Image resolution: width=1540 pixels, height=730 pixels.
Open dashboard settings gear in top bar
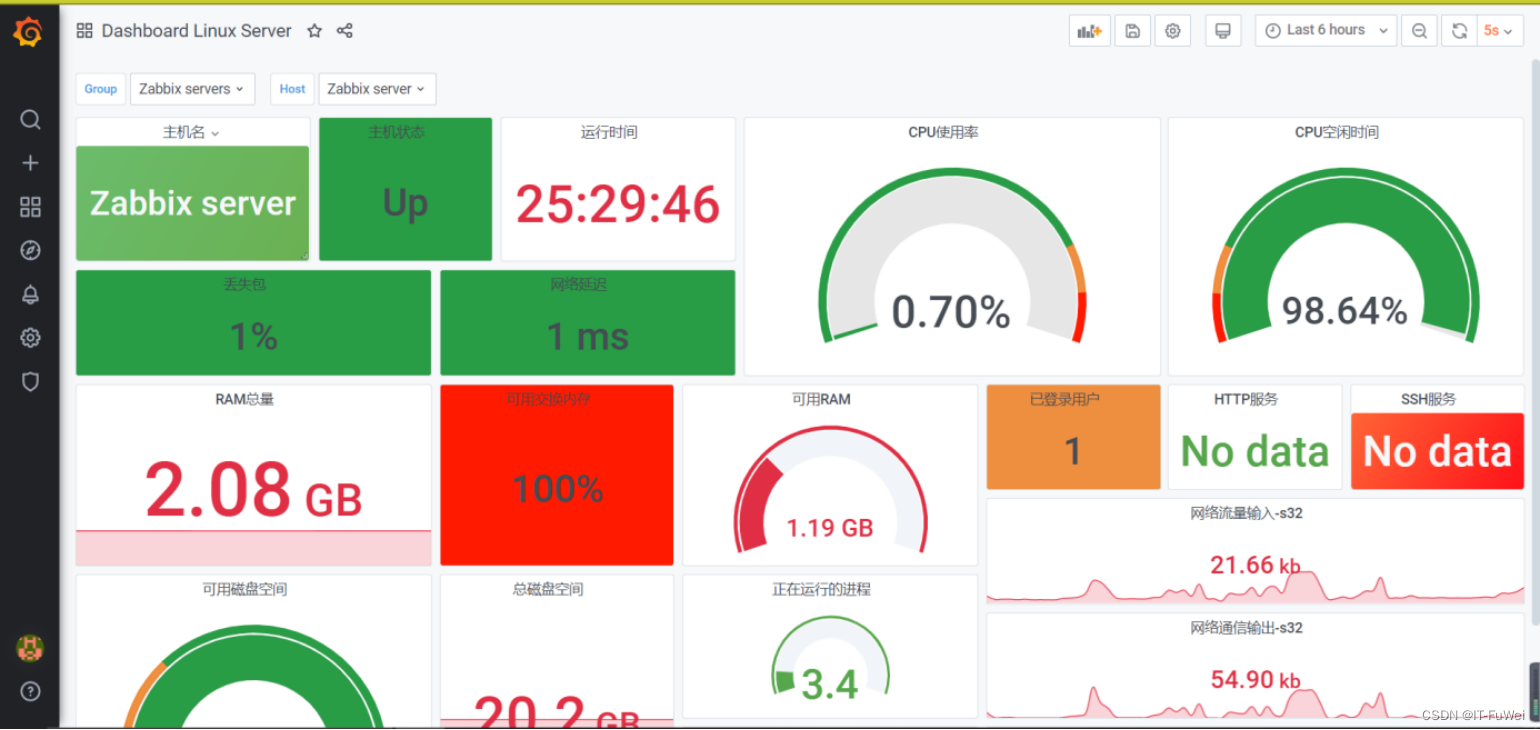[x=1173, y=31]
